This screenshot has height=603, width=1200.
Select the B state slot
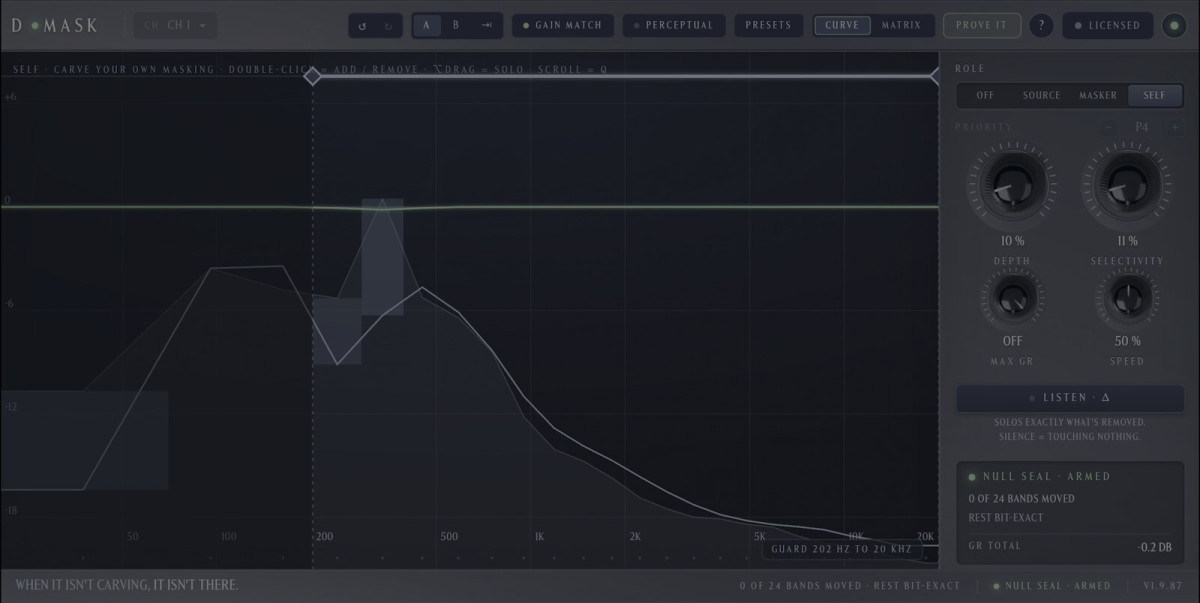point(456,25)
